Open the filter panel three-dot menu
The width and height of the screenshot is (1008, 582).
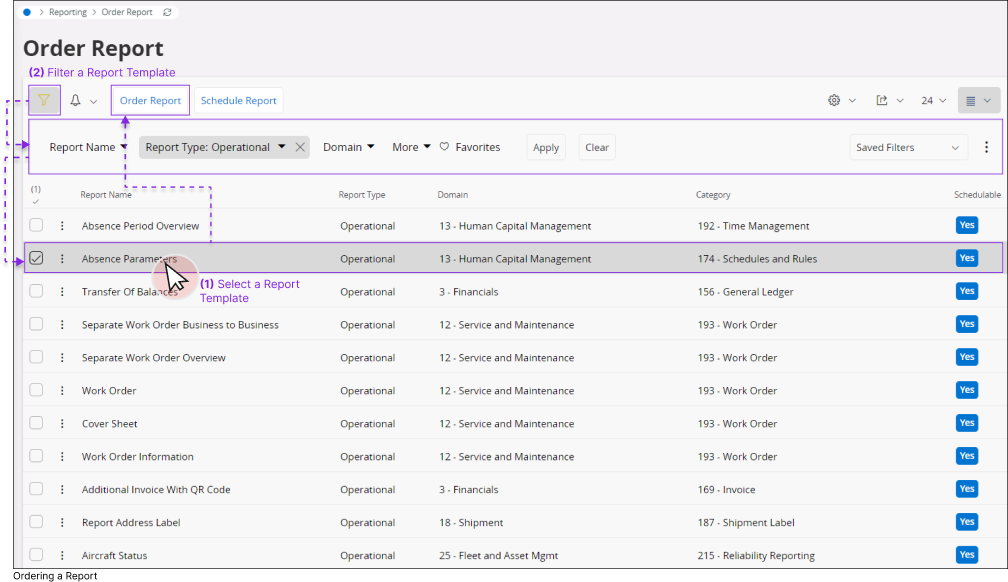[x=986, y=147]
